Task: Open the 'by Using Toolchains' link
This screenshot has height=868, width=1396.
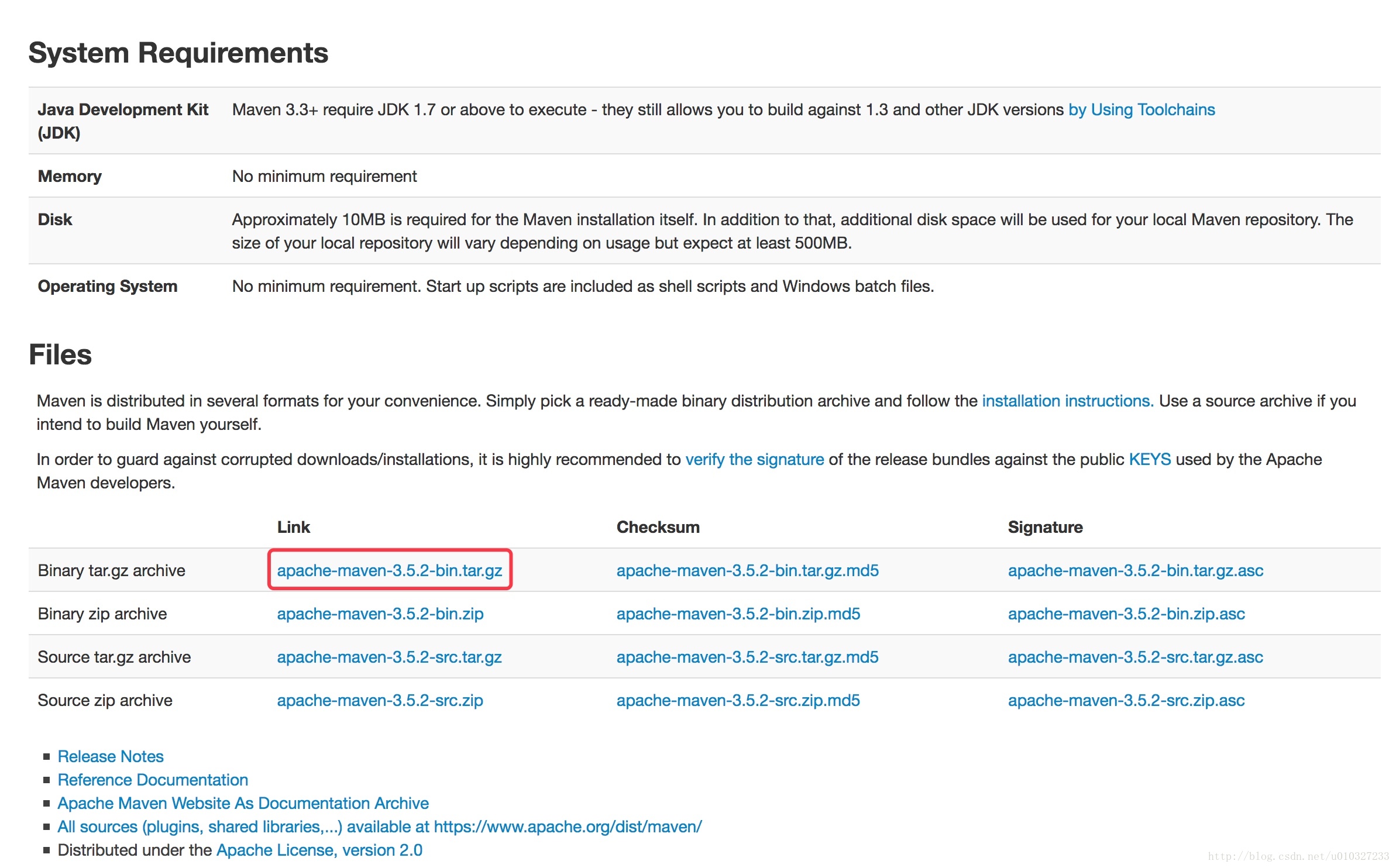Action: [1141, 110]
